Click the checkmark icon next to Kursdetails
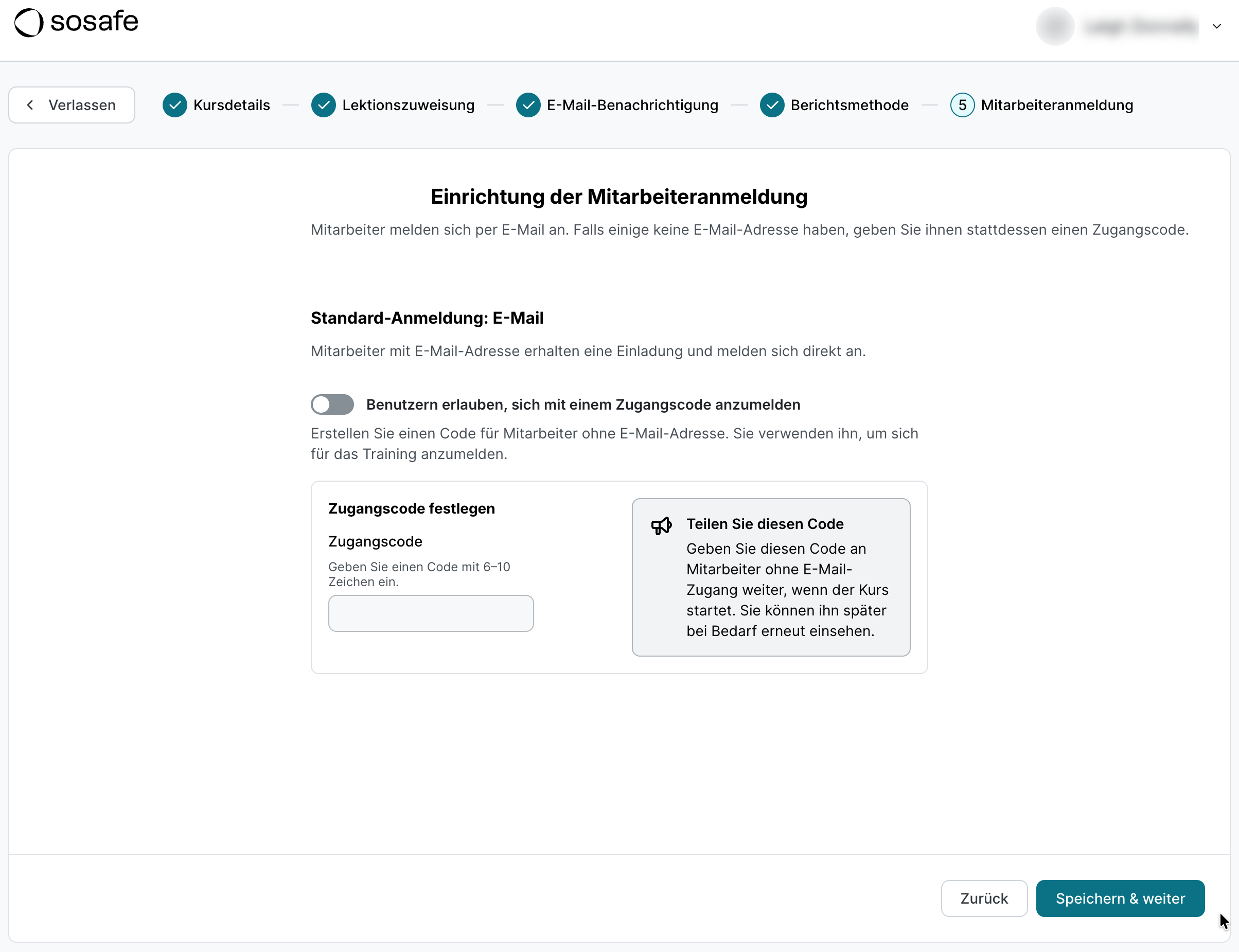 click(x=174, y=105)
